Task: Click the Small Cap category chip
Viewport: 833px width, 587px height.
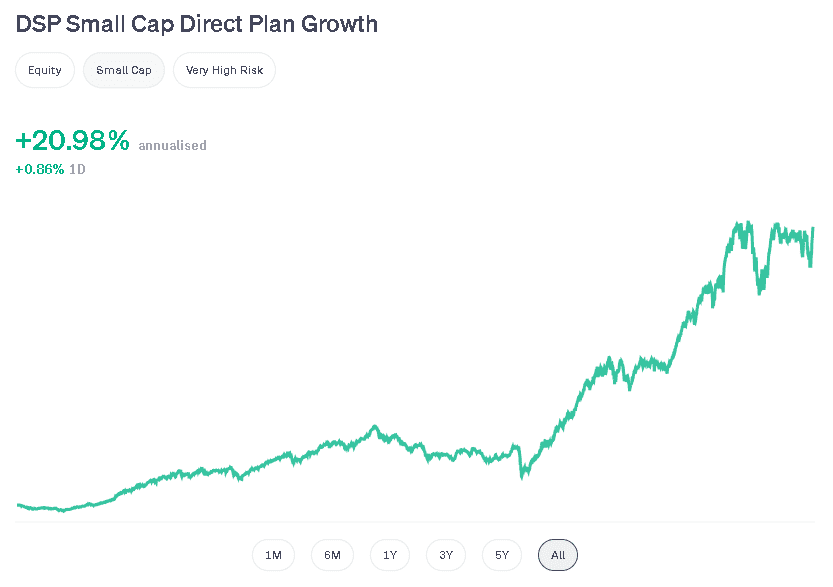Action: (123, 70)
